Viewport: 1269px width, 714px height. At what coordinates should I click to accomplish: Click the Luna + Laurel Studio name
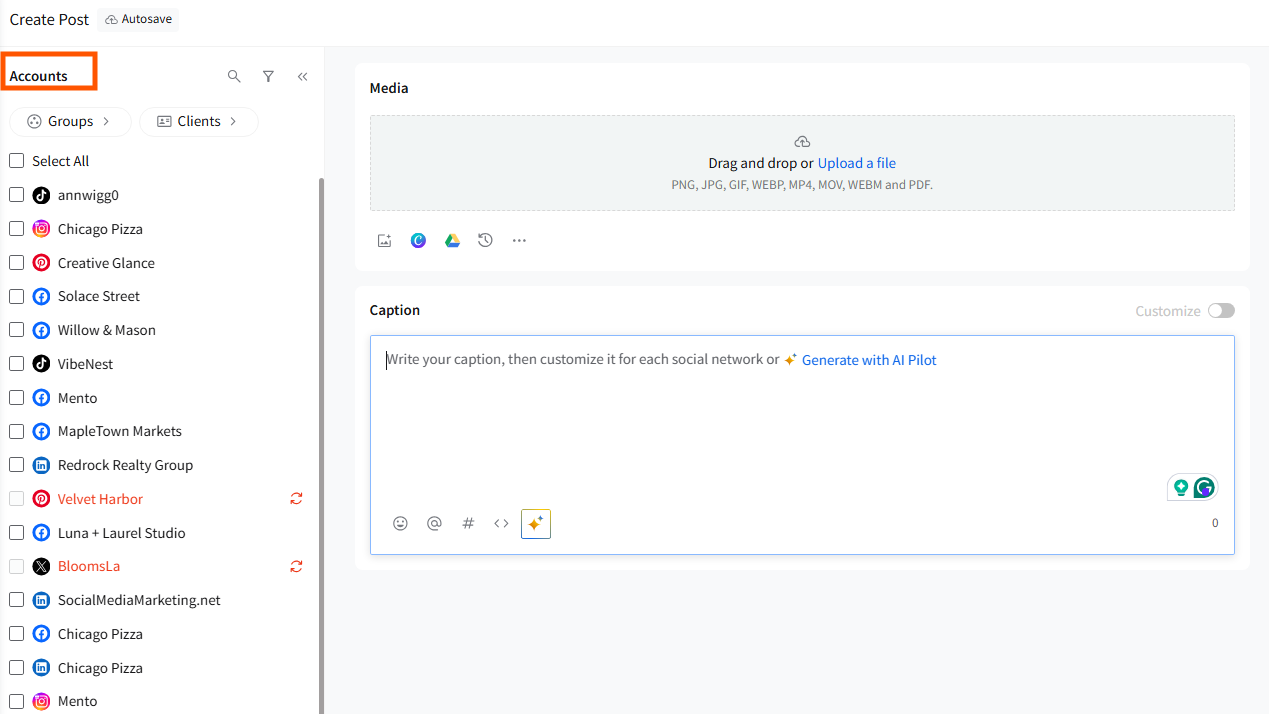click(122, 533)
